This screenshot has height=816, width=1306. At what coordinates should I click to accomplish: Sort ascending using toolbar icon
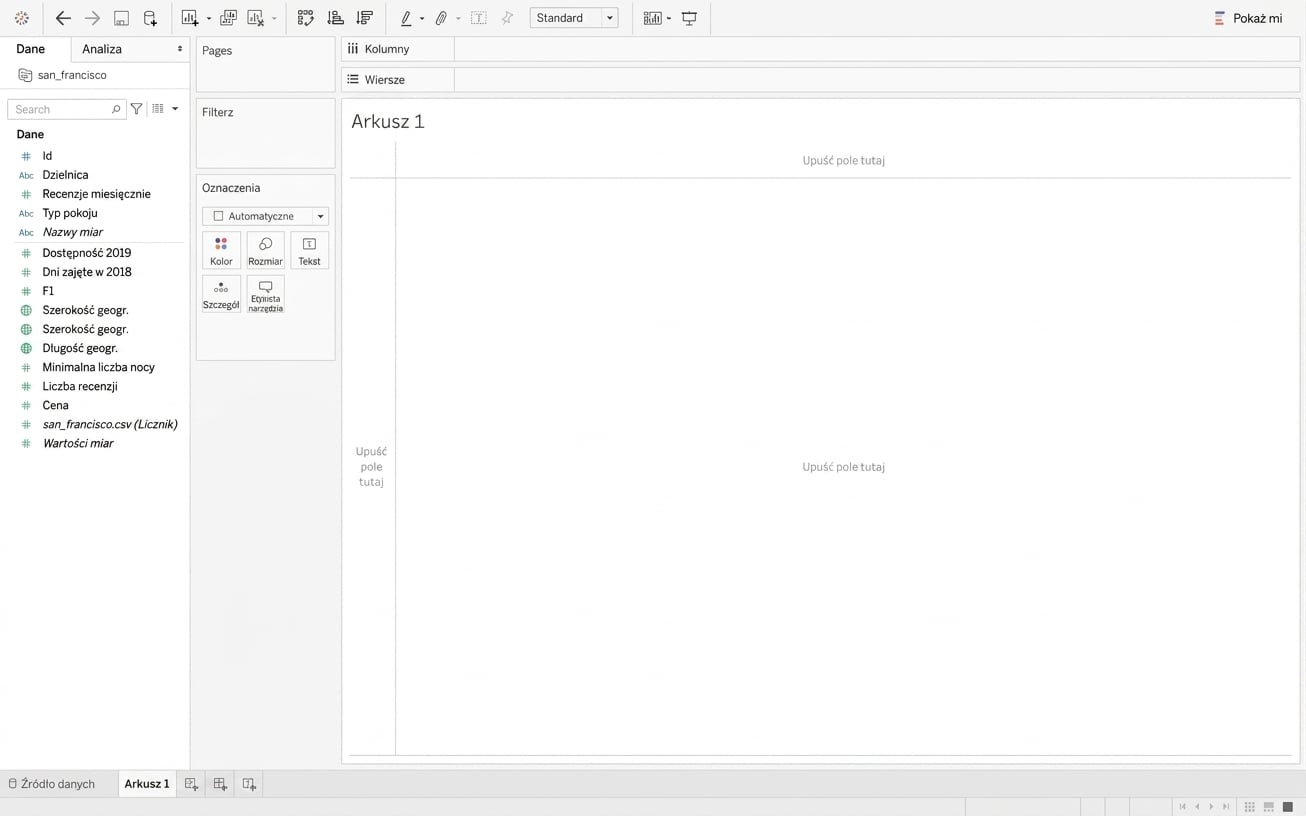pos(336,18)
